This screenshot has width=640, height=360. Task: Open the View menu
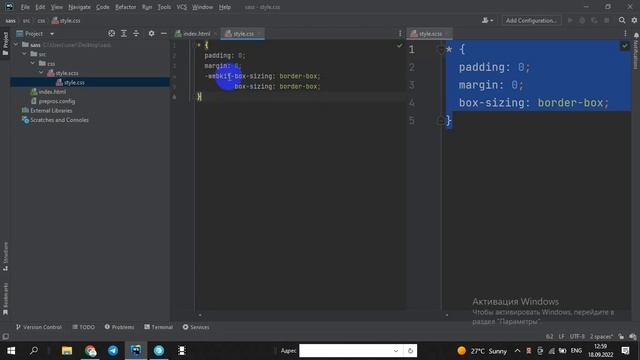(57, 7)
